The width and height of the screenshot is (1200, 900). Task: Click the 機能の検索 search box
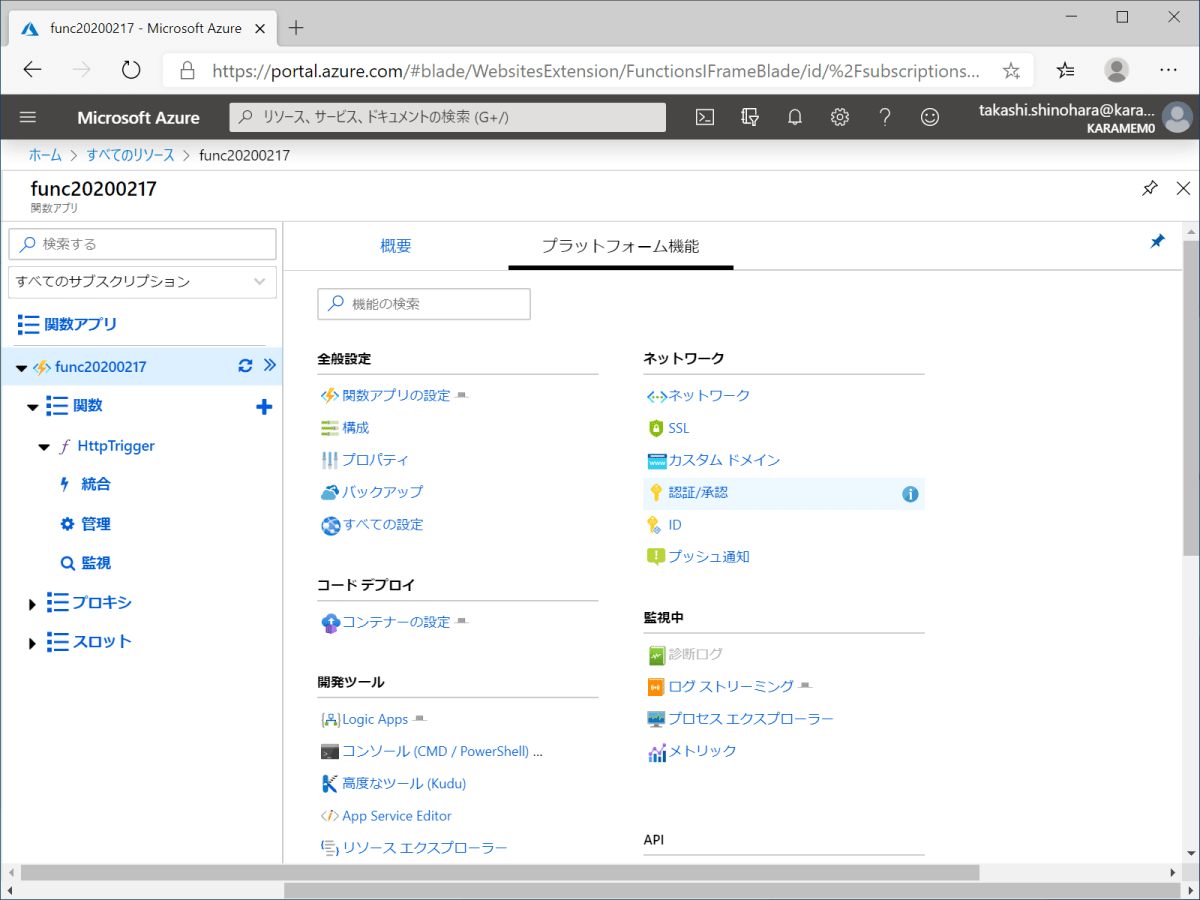pyautogui.click(x=424, y=304)
